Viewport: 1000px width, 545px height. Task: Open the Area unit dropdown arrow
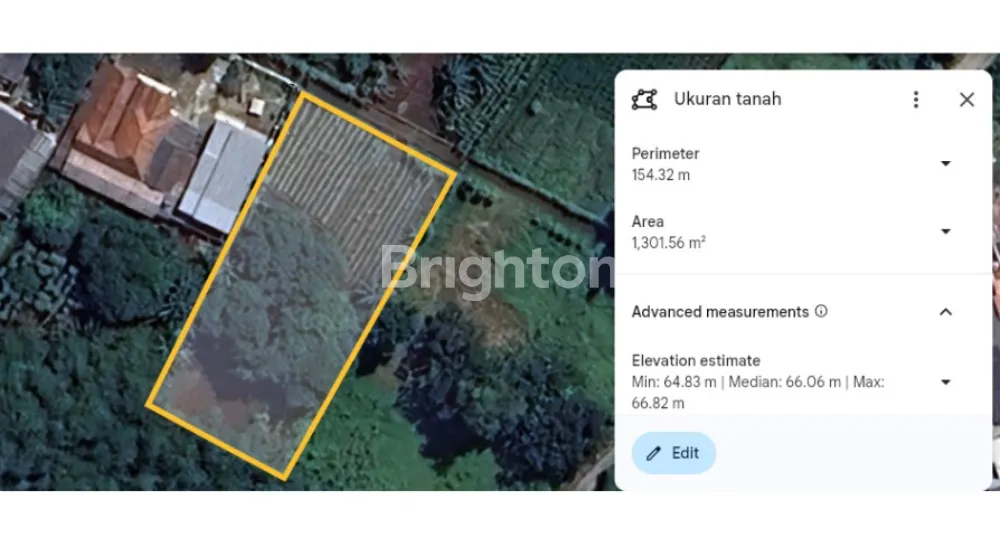click(945, 232)
